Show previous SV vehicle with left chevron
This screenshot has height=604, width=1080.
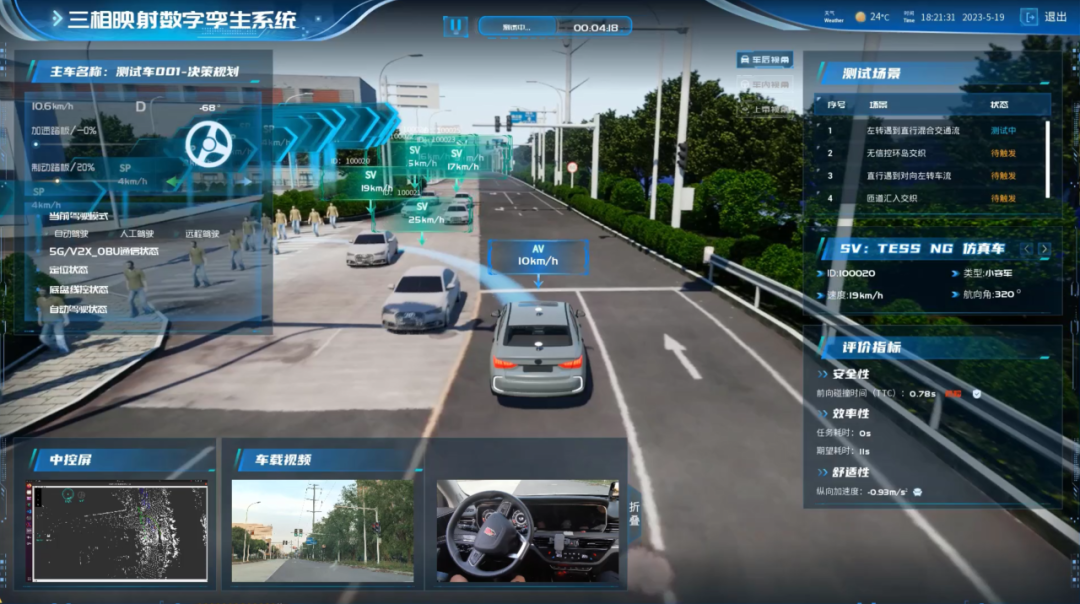(x=1027, y=249)
